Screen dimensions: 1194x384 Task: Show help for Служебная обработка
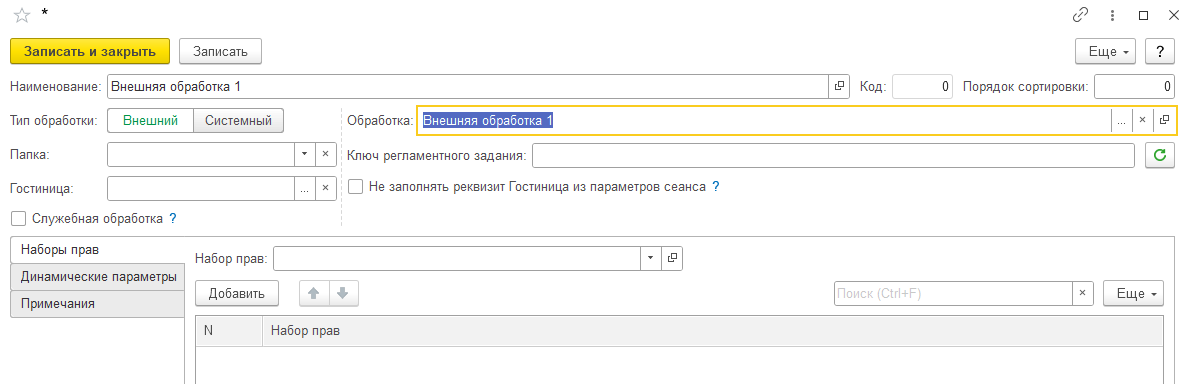click(173, 219)
